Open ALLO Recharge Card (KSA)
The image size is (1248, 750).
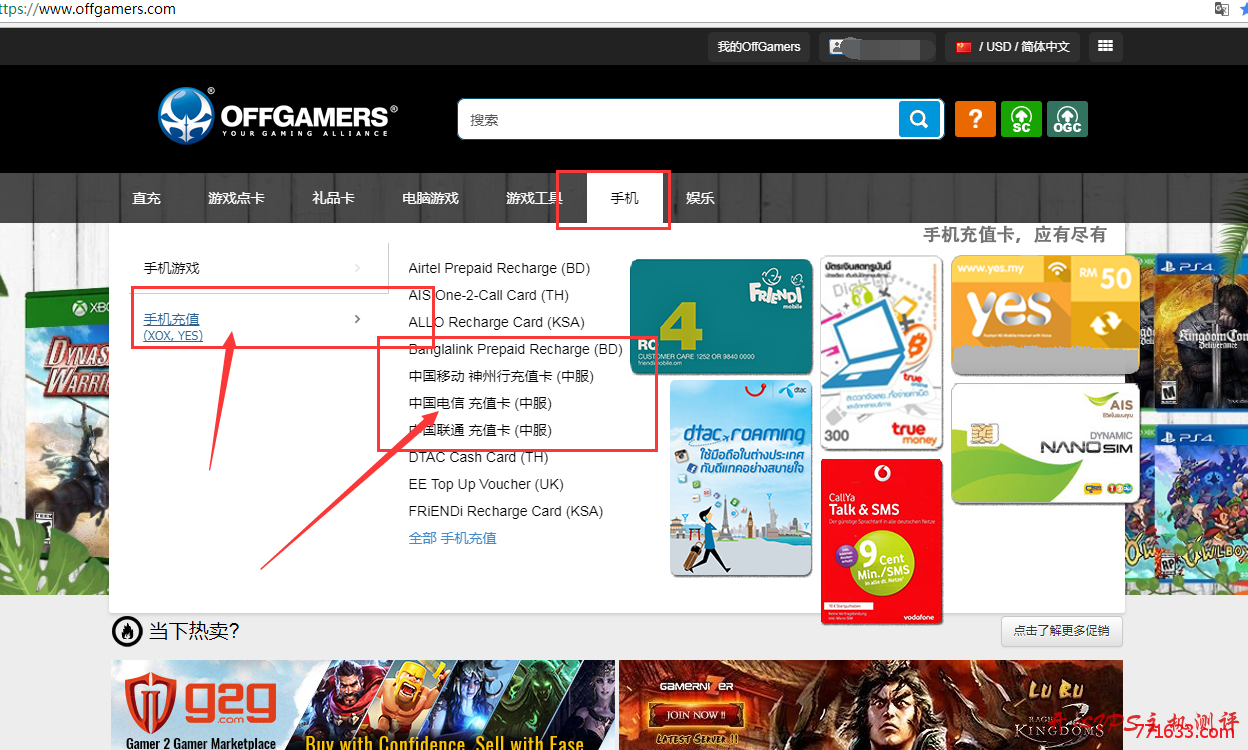[496, 322]
